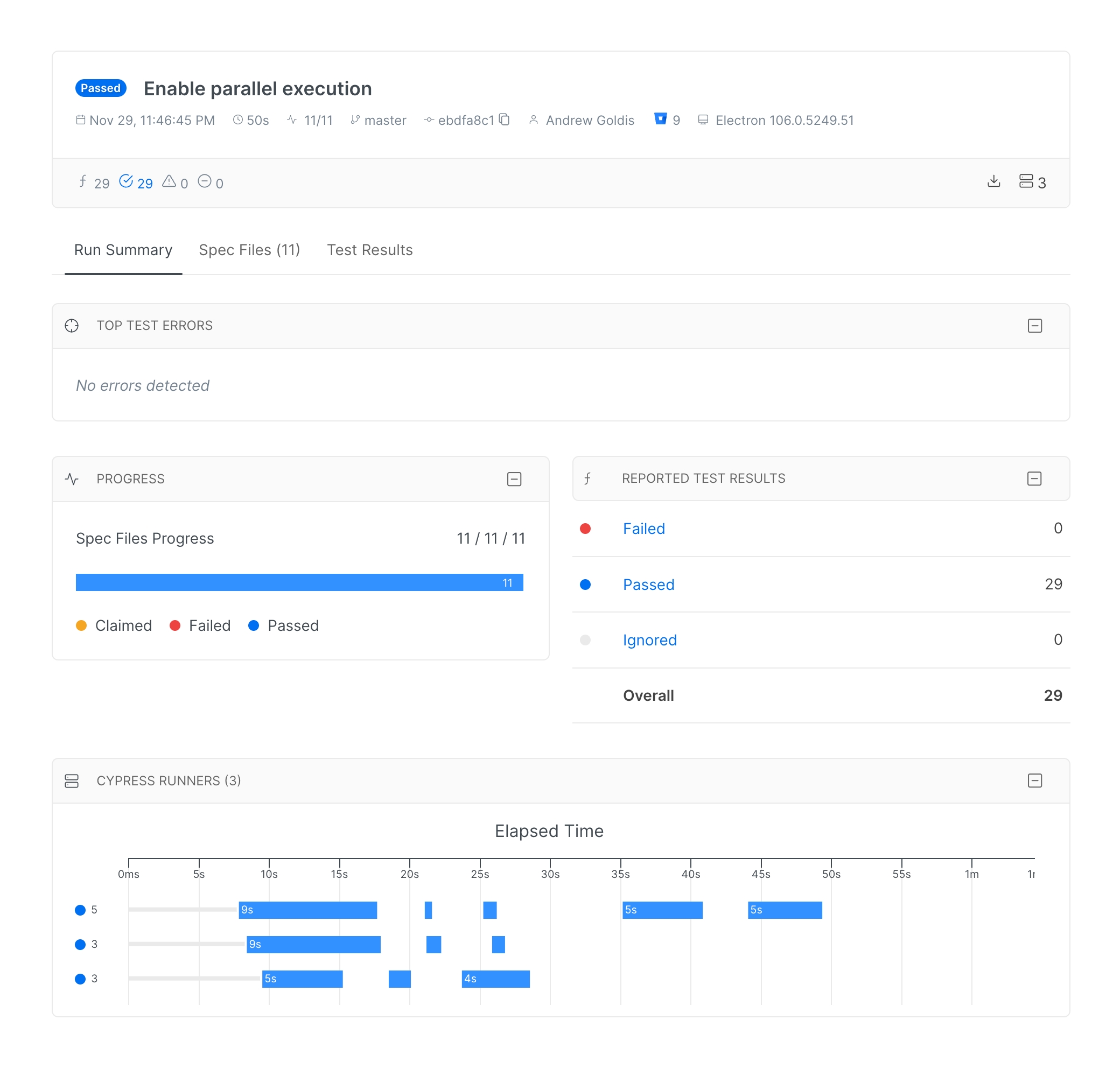The width and height of the screenshot is (1120, 1069).
Task: Click the Bitbucket icon next to 9
Action: [660, 119]
